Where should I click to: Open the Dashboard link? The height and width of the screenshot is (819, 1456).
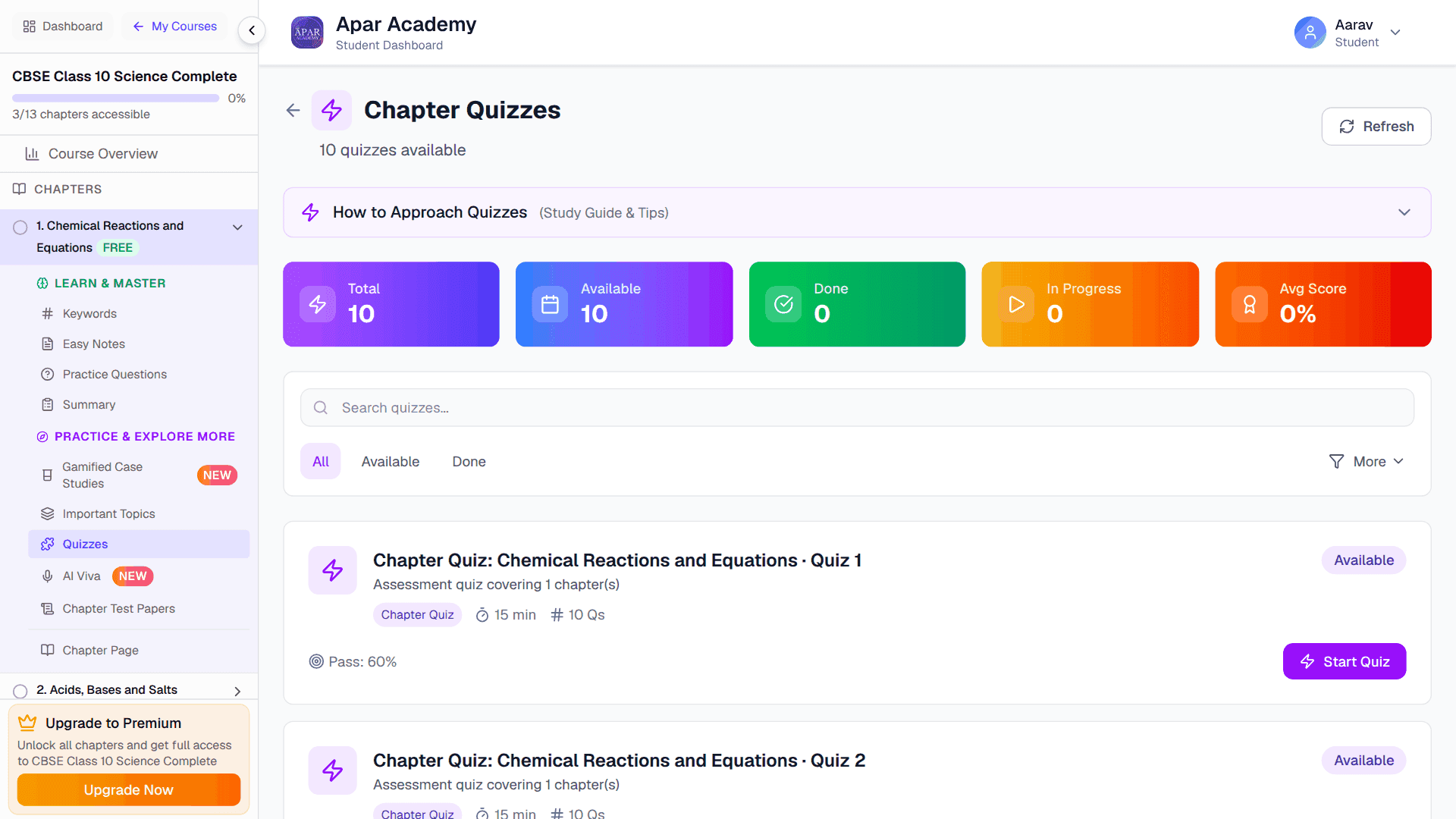pyautogui.click(x=63, y=27)
